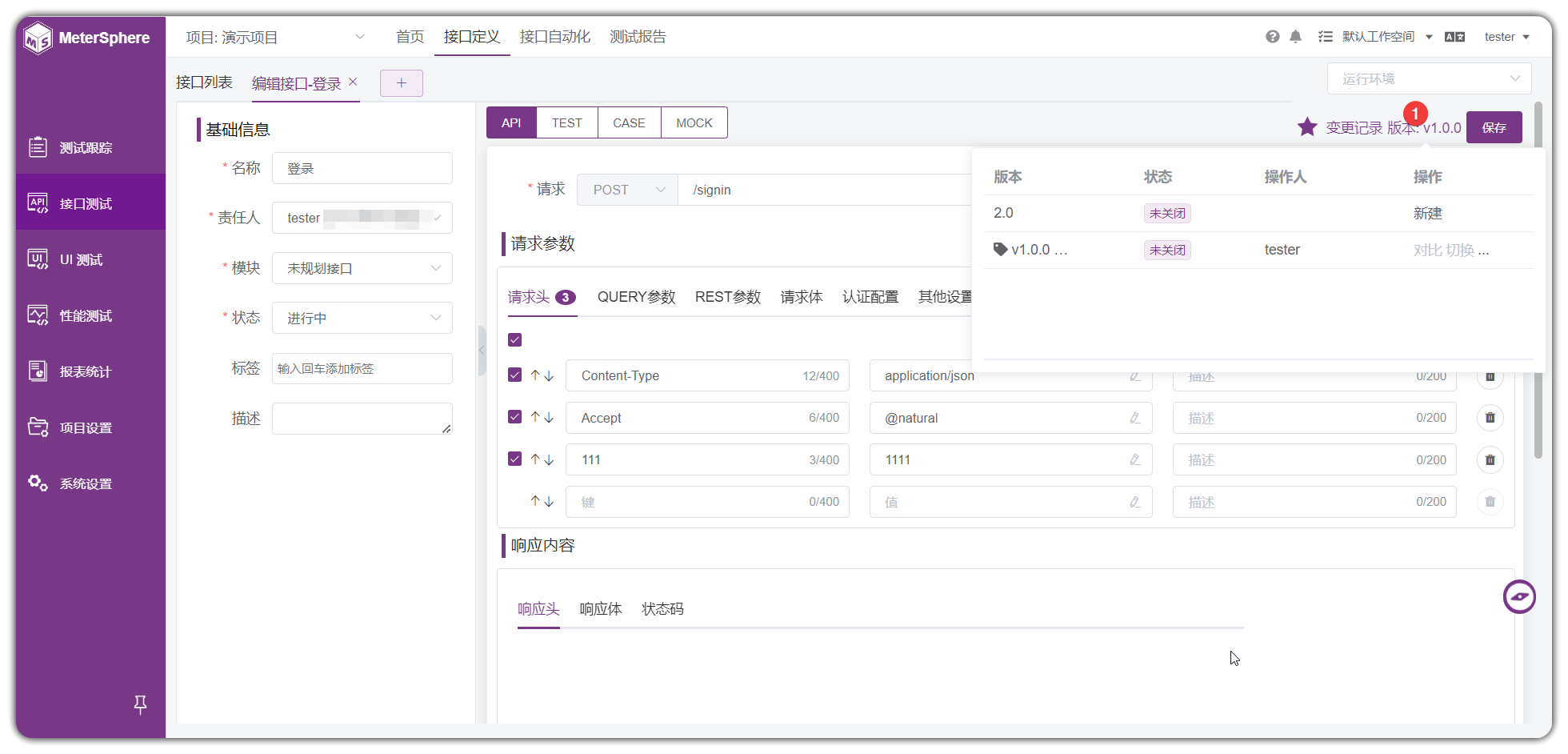Open the notifications bell icon
1568x754 pixels.
1295,37
